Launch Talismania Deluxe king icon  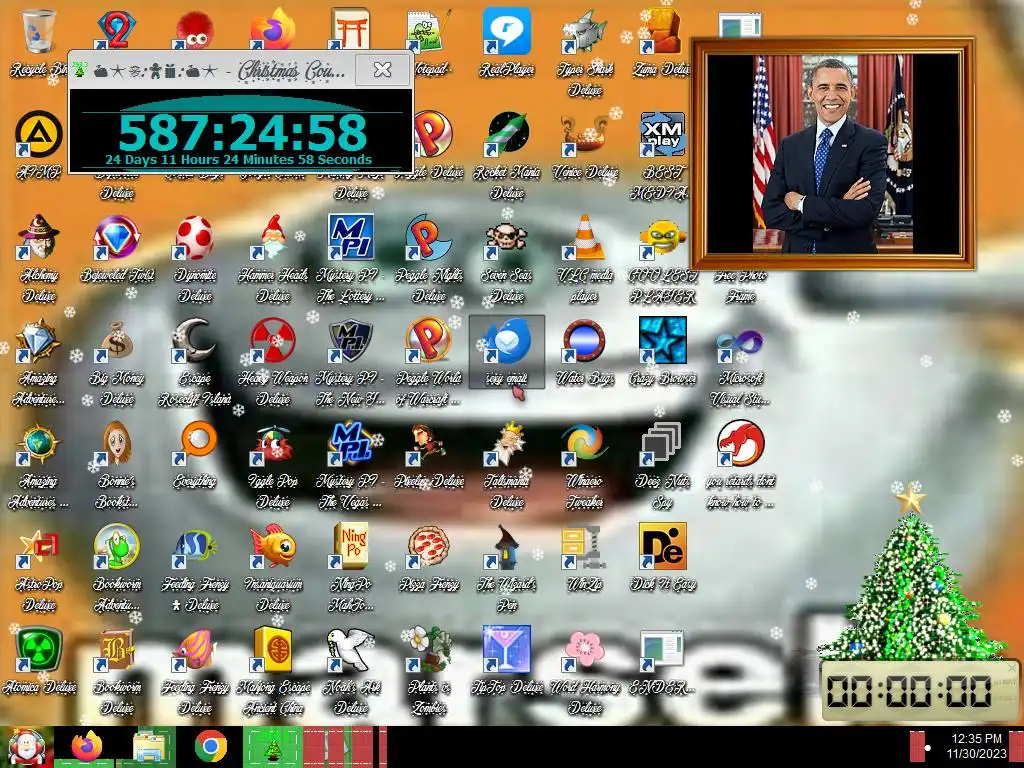click(507, 443)
